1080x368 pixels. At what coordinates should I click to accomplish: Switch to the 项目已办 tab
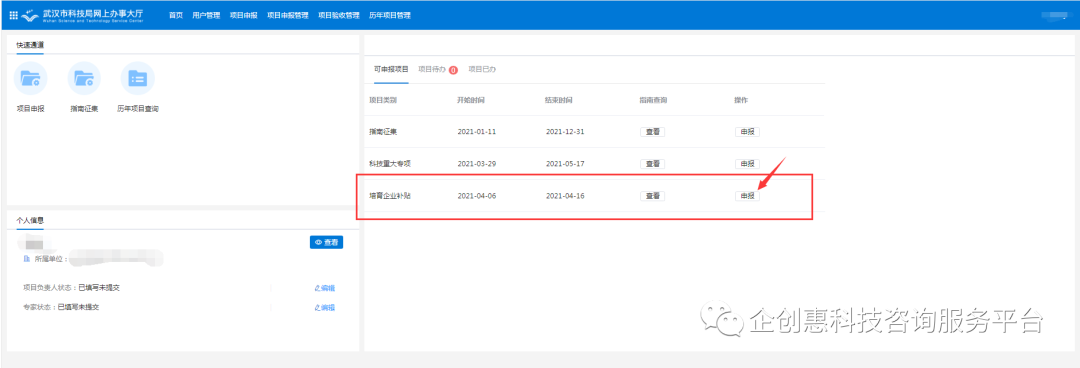(x=482, y=70)
